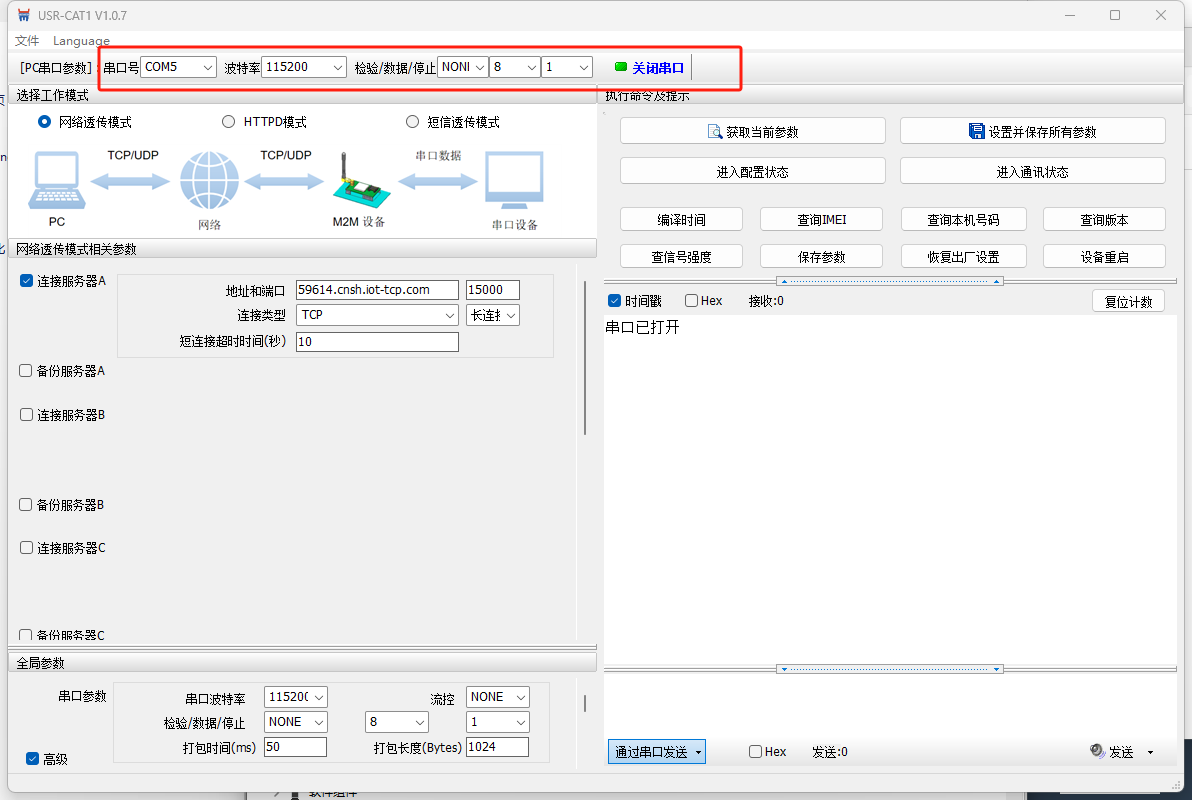This screenshot has width=1192, height=800.
Task: Click the server address input field
Action: 377,290
